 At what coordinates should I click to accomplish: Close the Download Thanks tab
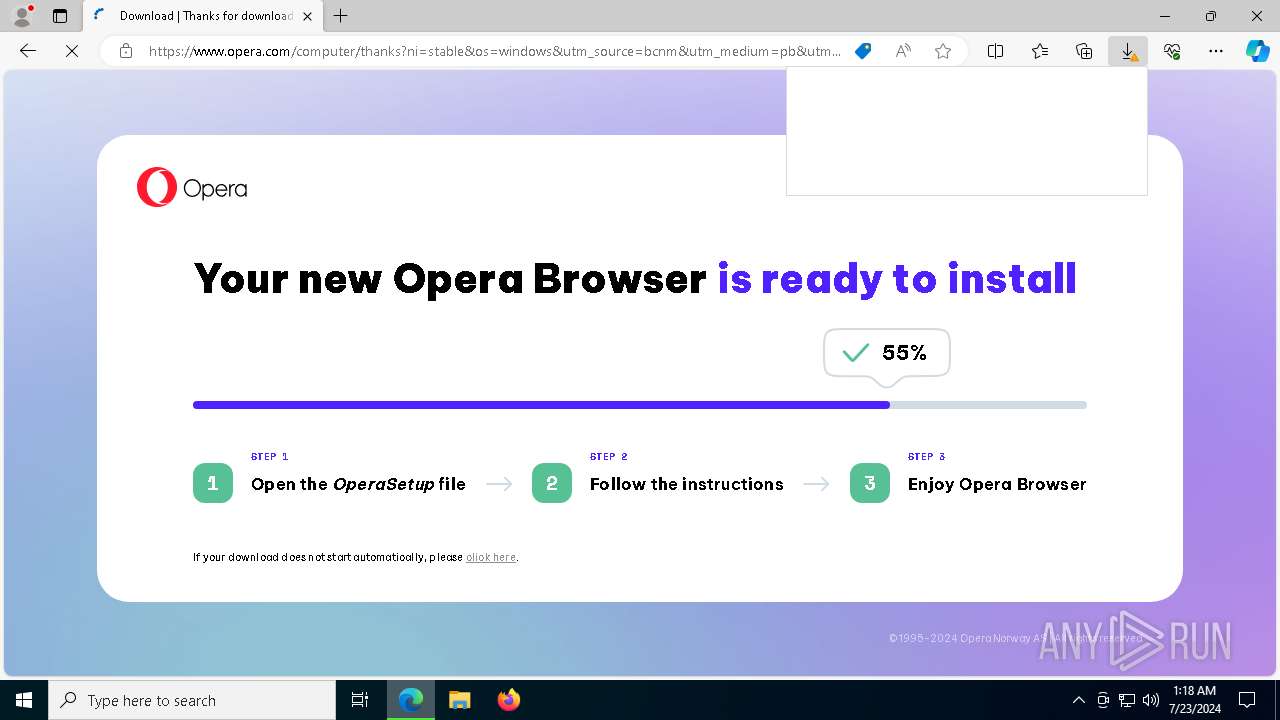point(307,16)
